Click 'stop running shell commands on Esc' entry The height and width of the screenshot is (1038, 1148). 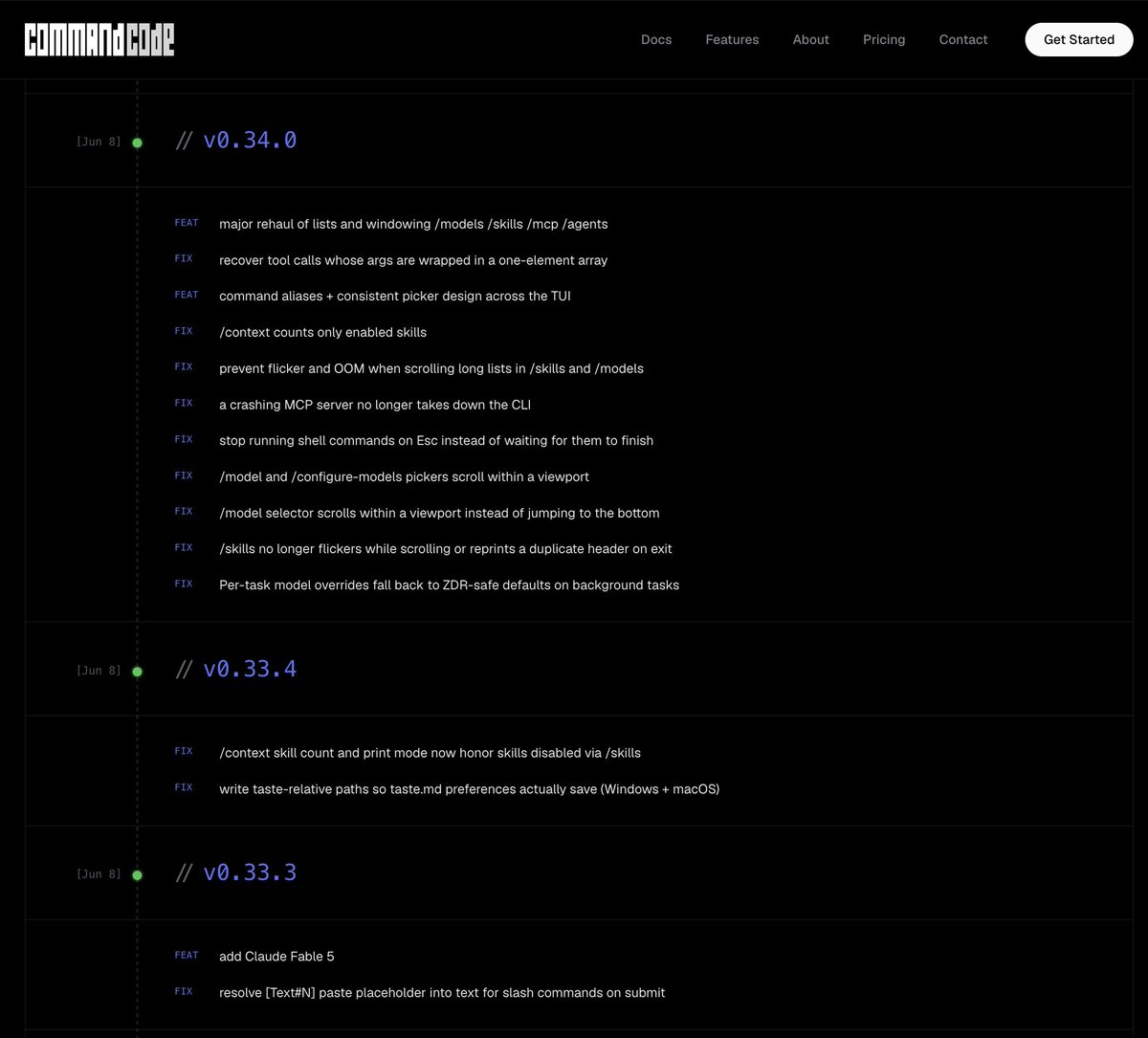436,440
